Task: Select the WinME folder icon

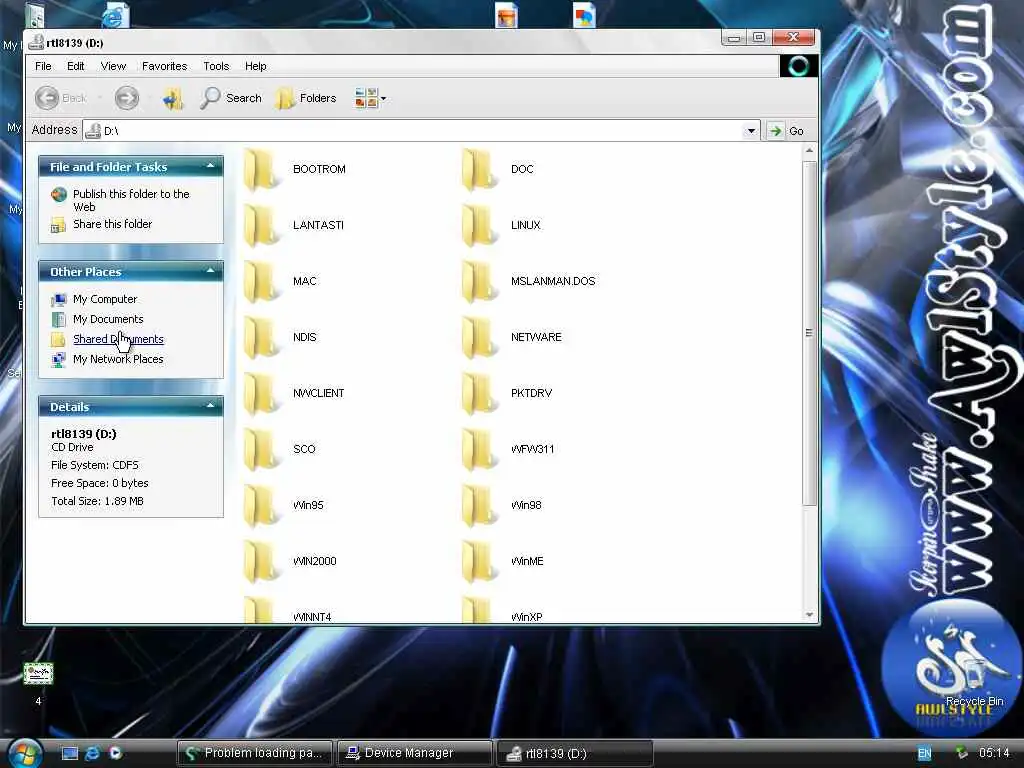Action: (x=479, y=562)
